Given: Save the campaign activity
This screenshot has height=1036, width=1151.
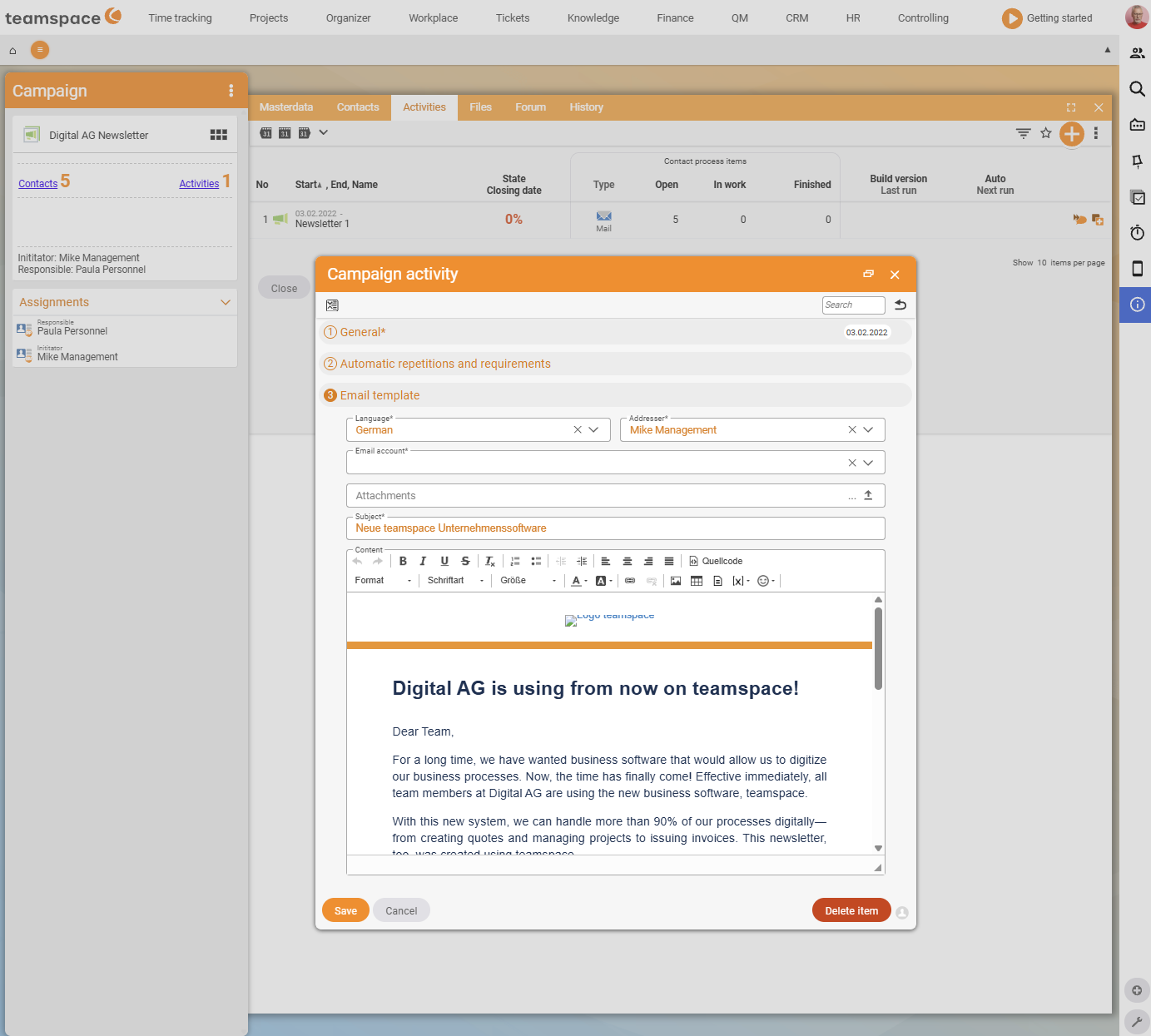Looking at the screenshot, I should [x=345, y=910].
